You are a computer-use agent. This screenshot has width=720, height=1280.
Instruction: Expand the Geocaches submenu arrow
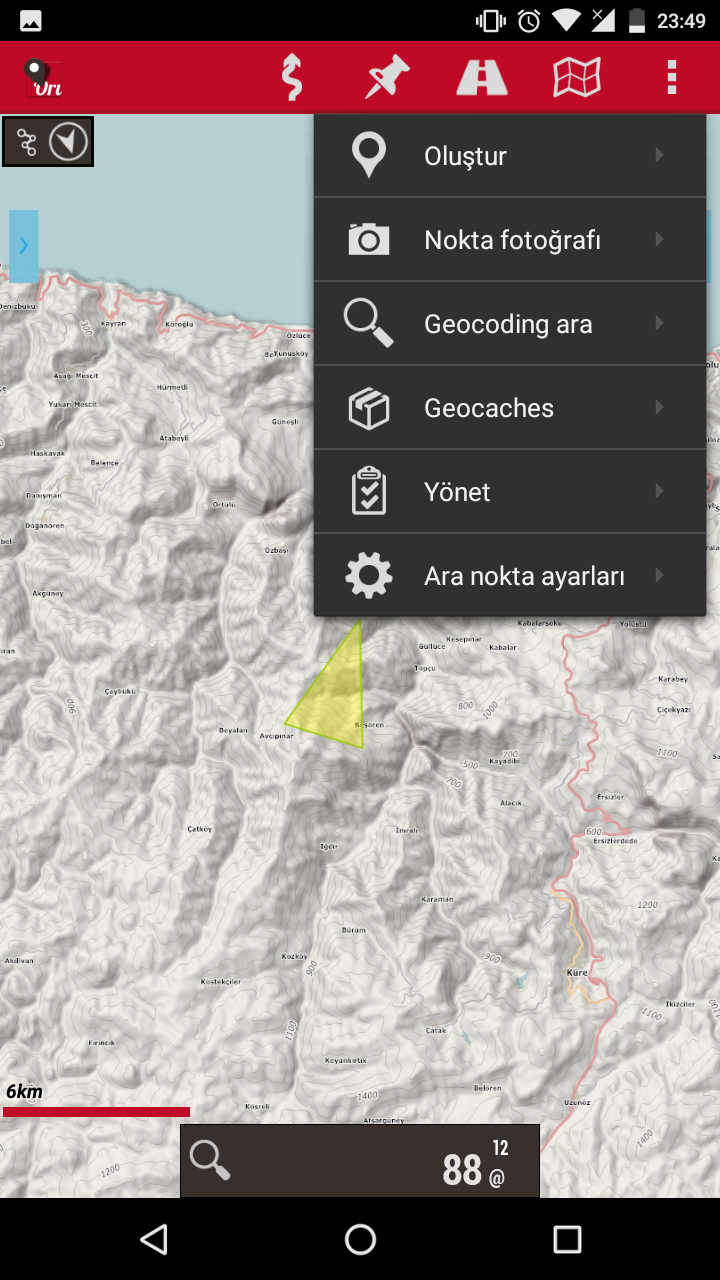click(x=659, y=407)
